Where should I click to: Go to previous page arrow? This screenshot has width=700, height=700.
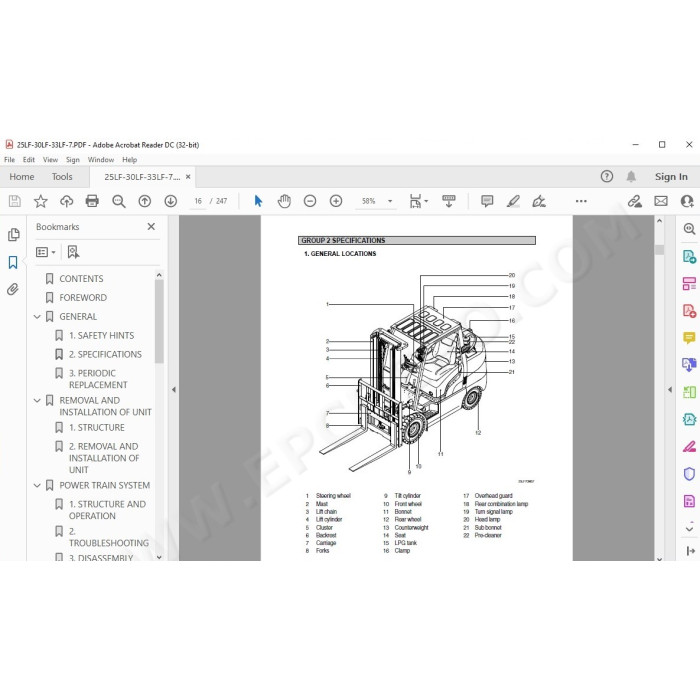pyautogui.click(x=145, y=201)
